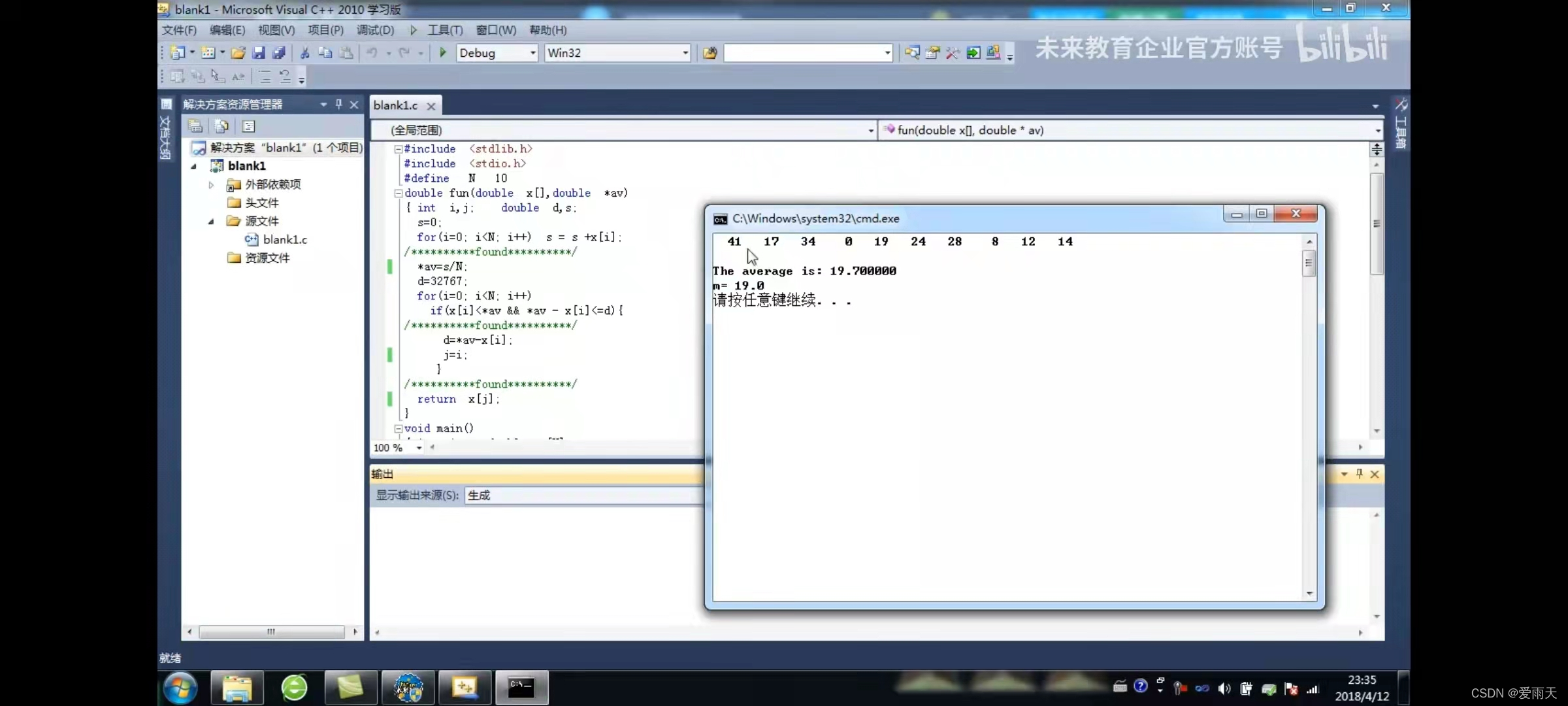The height and width of the screenshot is (706, 1568).
Task: Collapse the double fun function outline
Action: click(x=398, y=193)
